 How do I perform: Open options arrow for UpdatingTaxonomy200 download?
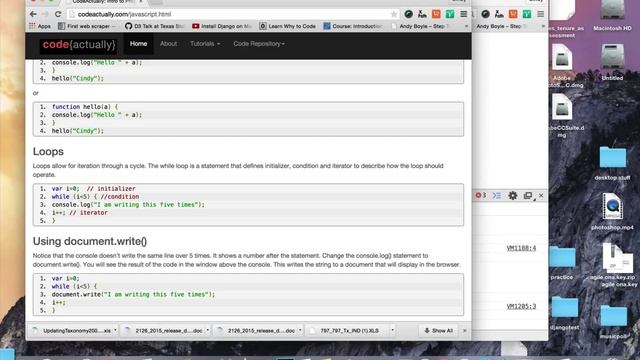(x=115, y=330)
